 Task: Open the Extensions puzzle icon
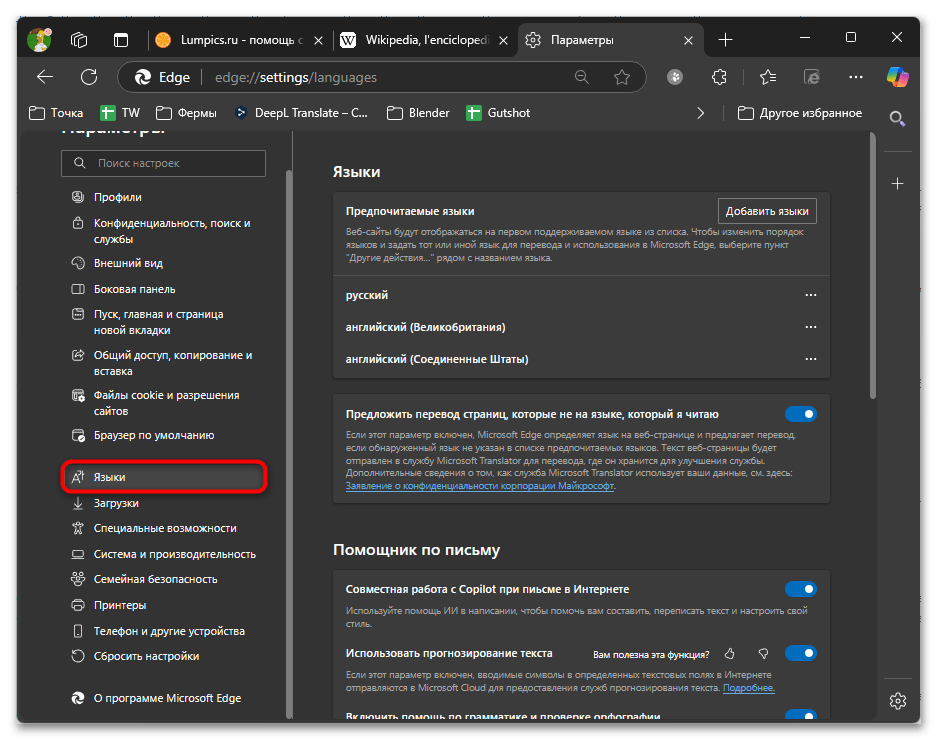(719, 77)
